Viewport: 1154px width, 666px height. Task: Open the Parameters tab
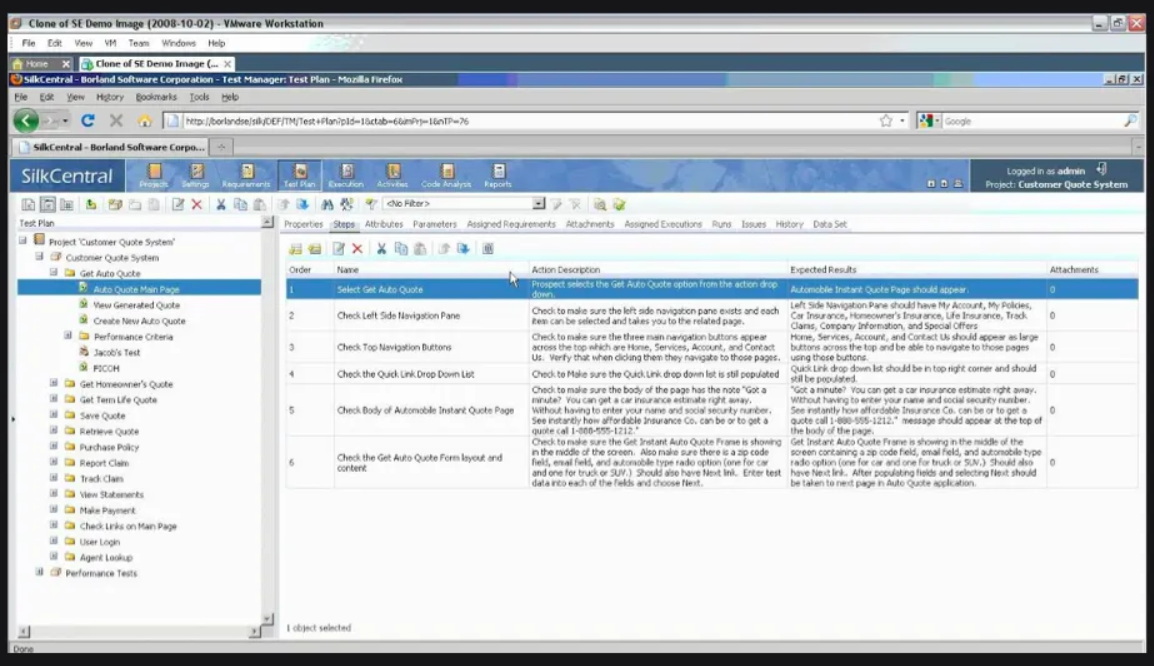point(434,224)
